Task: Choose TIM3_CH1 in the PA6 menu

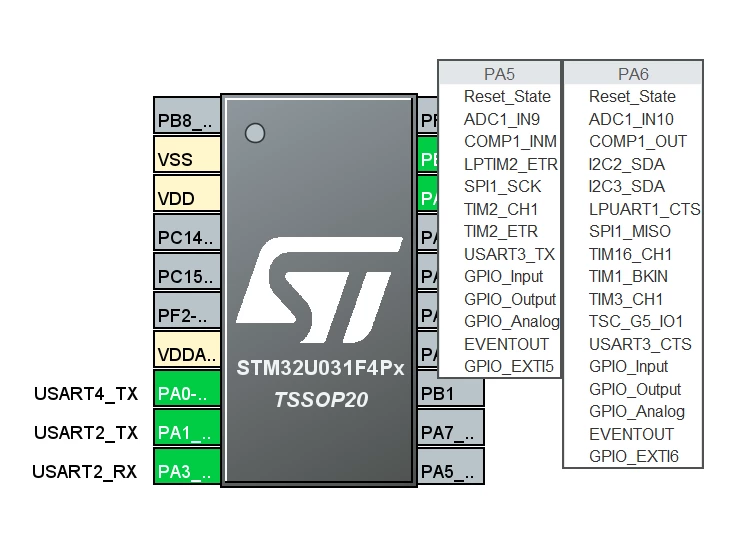Action: [633, 299]
